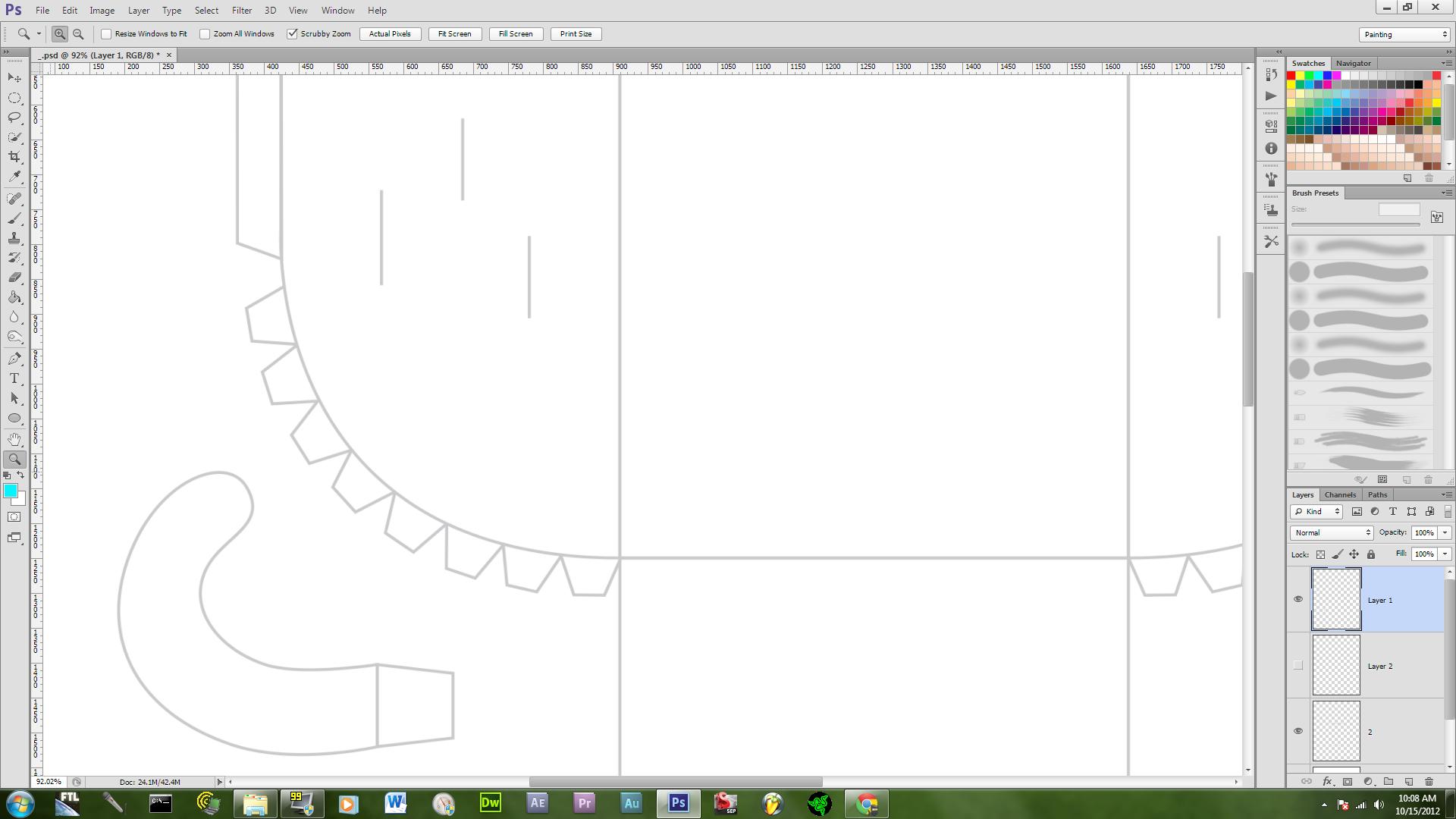Open the Filter menu

click(x=242, y=11)
